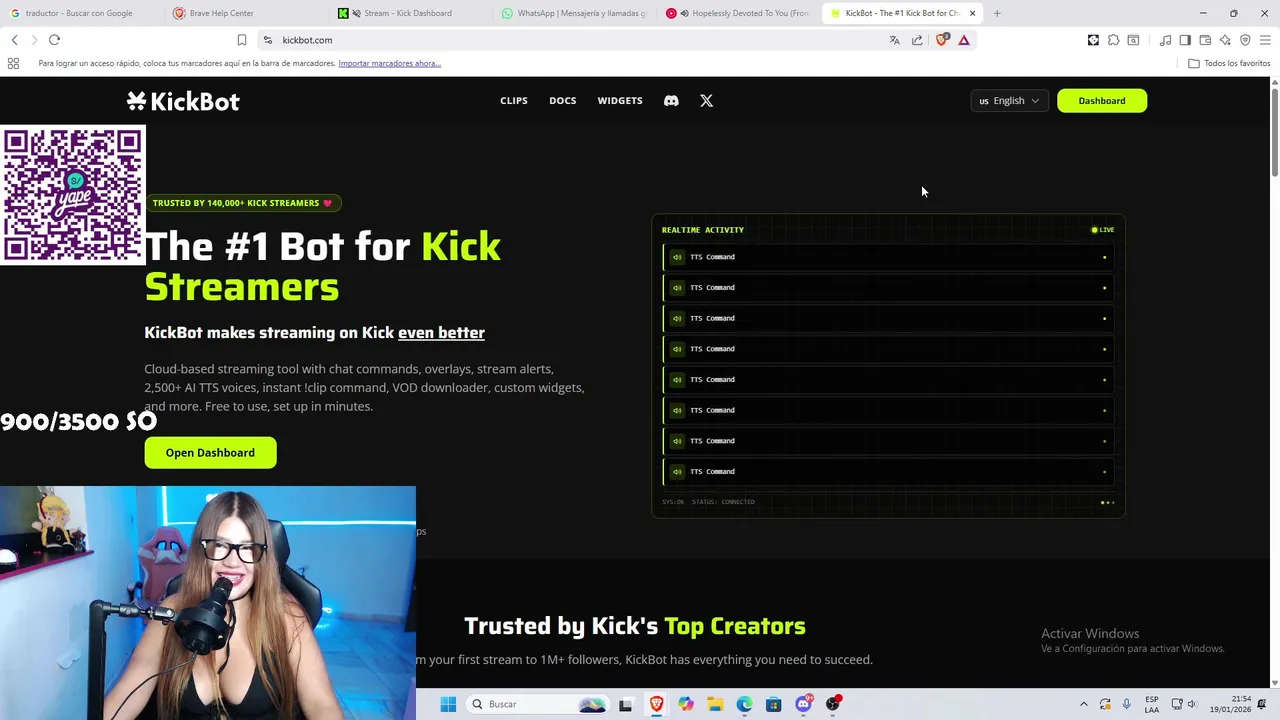Click the page's vertical scrollbar thumb
1280x720 pixels.
coord(1274,135)
